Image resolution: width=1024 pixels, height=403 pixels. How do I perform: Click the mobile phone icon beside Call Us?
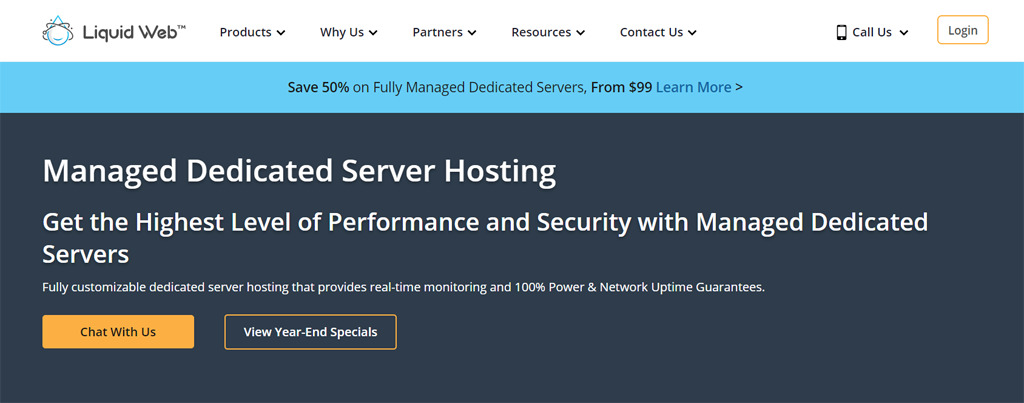[842, 32]
